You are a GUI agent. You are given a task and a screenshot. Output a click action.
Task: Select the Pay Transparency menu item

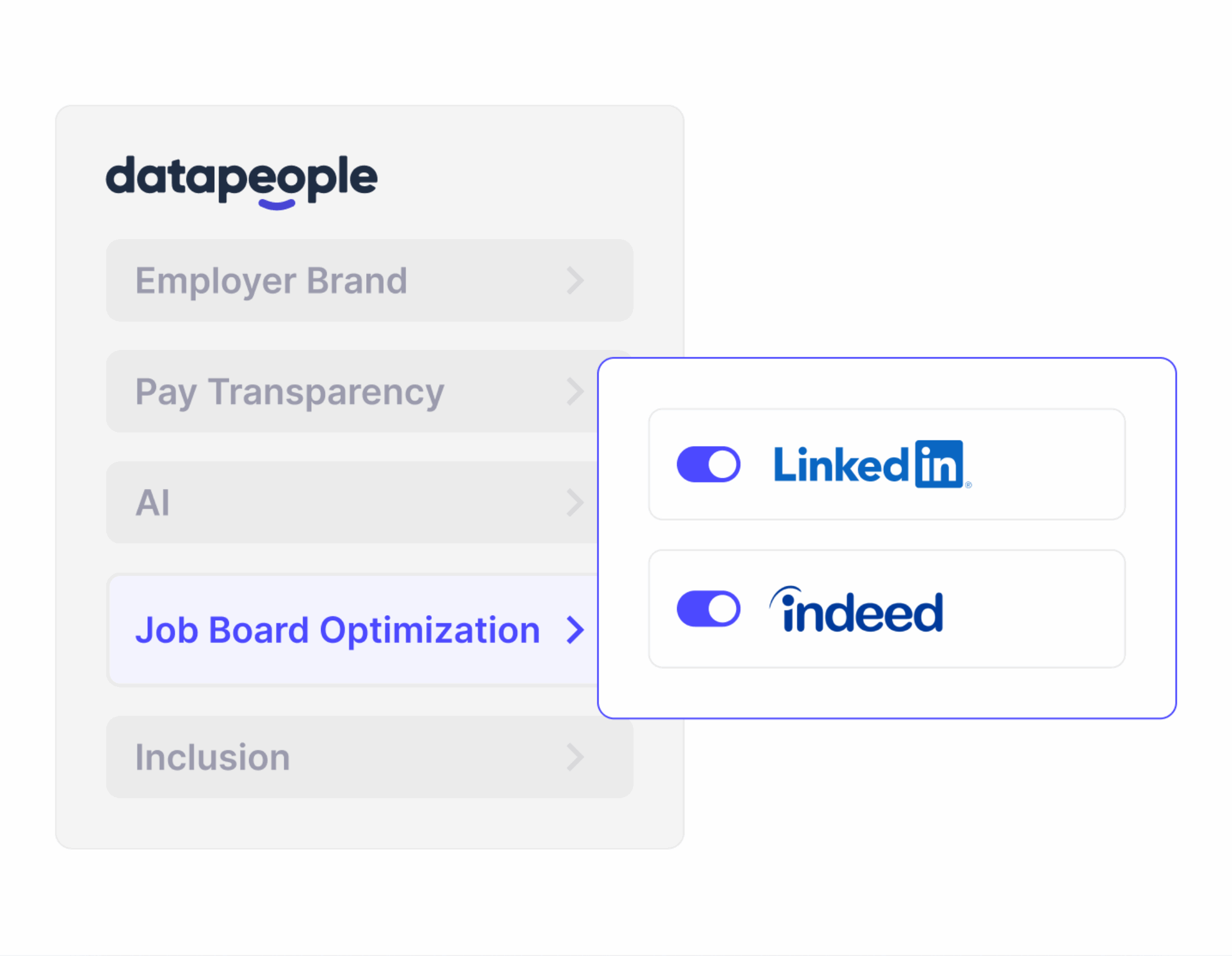click(289, 391)
